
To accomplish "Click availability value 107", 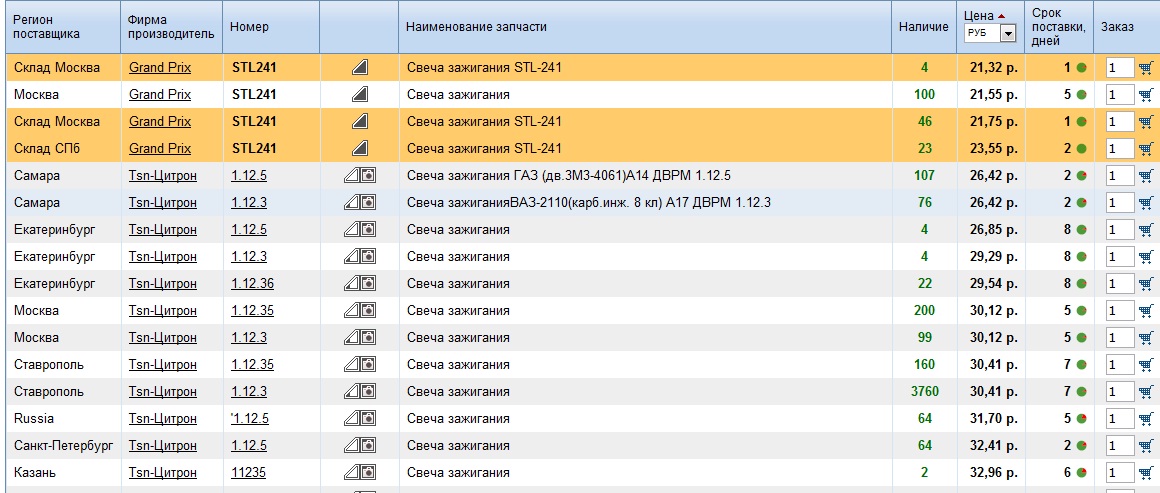I will coord(924,175).
